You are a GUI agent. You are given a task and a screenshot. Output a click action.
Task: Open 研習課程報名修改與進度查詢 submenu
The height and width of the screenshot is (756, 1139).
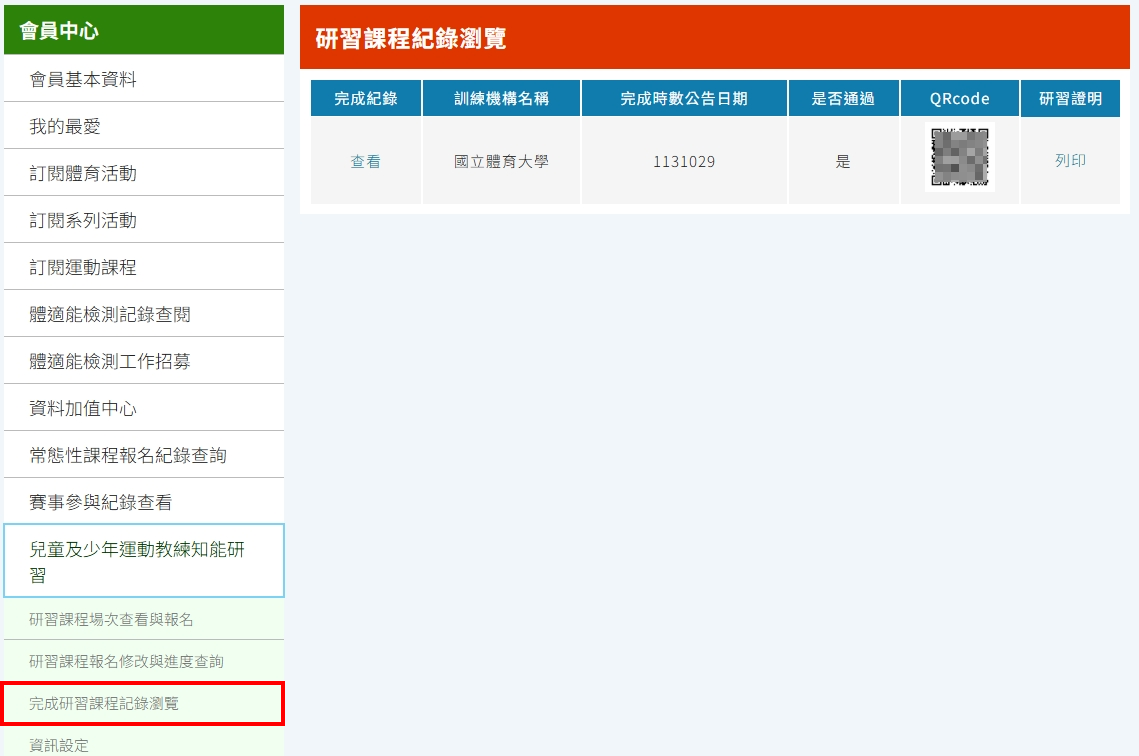144,661
